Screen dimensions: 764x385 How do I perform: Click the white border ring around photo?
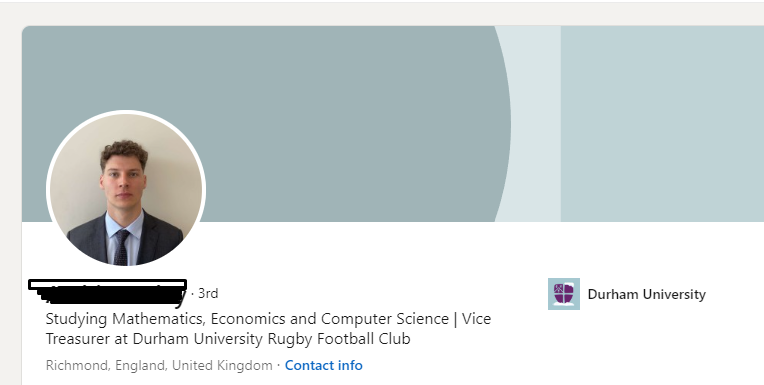click(126, 113)
